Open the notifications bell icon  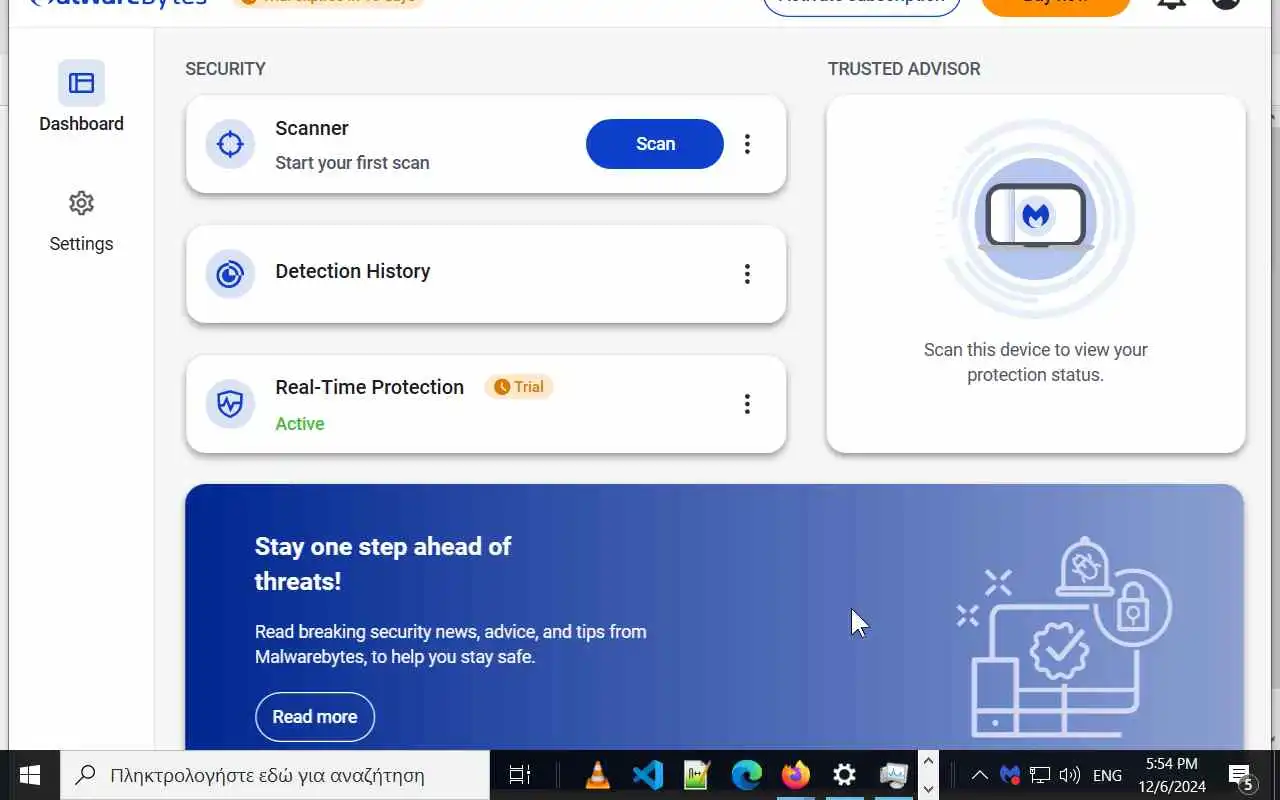(x=1171, y=3)
